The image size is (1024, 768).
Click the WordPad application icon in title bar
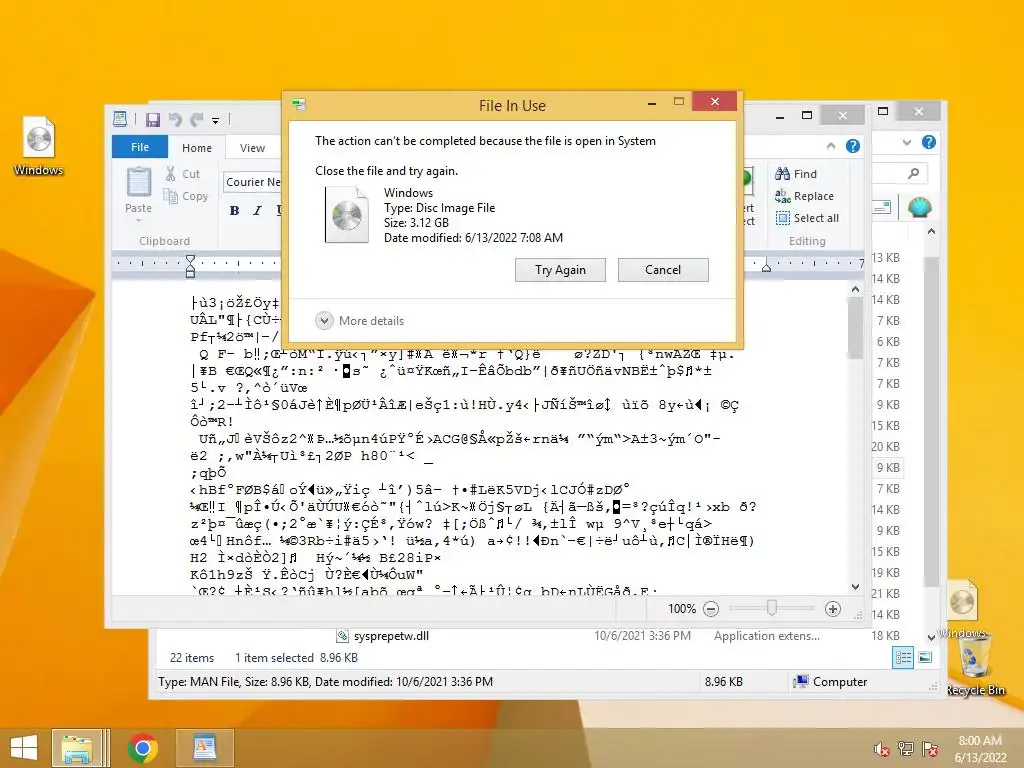pos(120,119)
